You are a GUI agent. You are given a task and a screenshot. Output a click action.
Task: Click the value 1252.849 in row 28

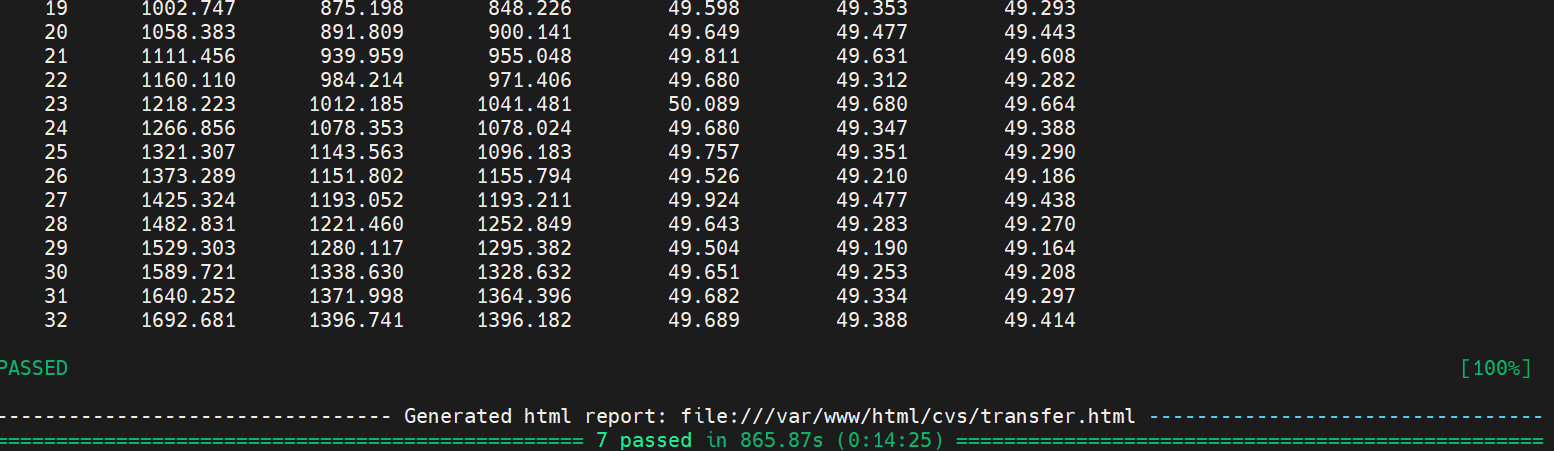pos(524,224)
